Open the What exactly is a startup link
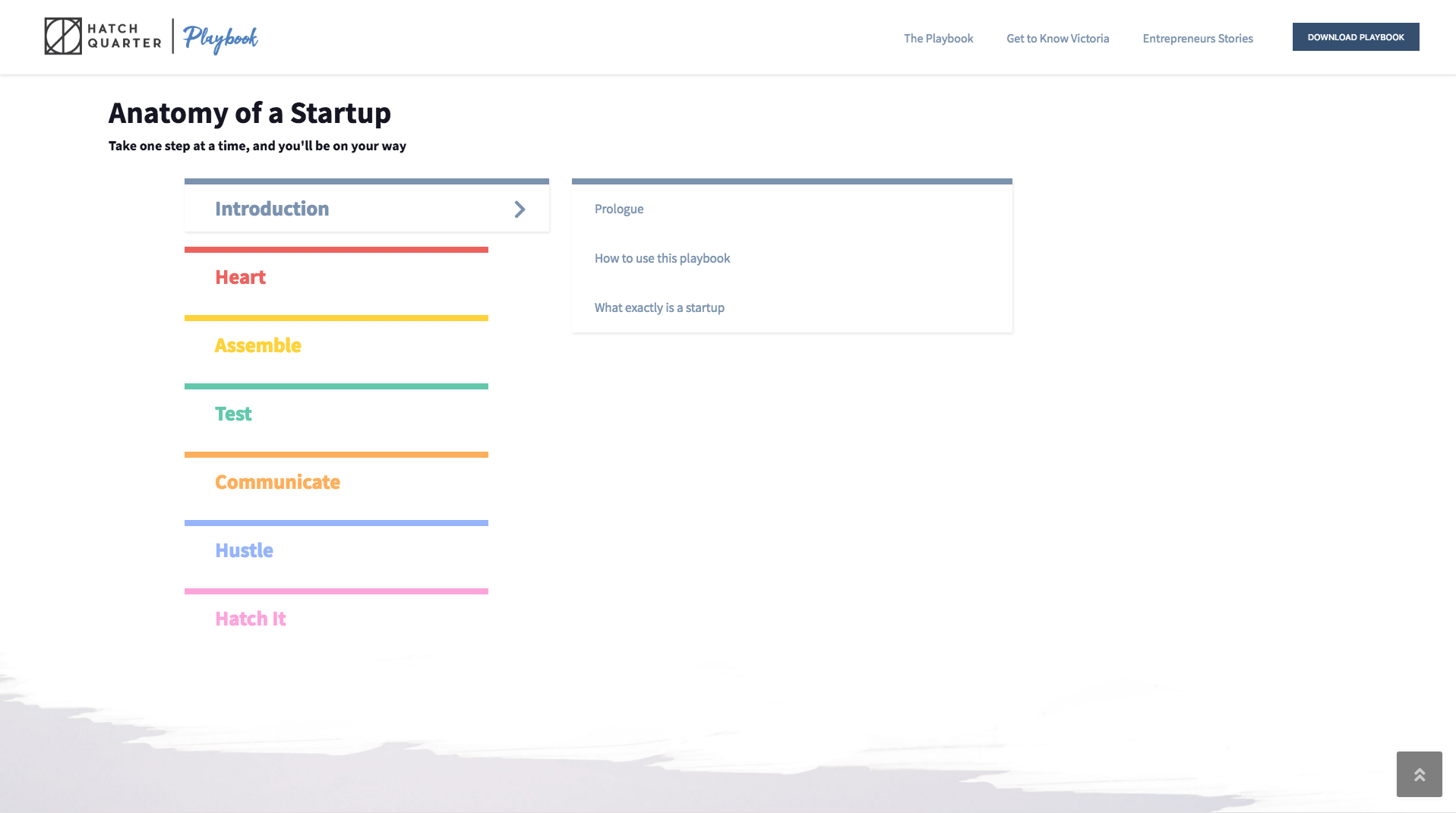The height and width of the screenshot is (813, 1456). point(659,307)
